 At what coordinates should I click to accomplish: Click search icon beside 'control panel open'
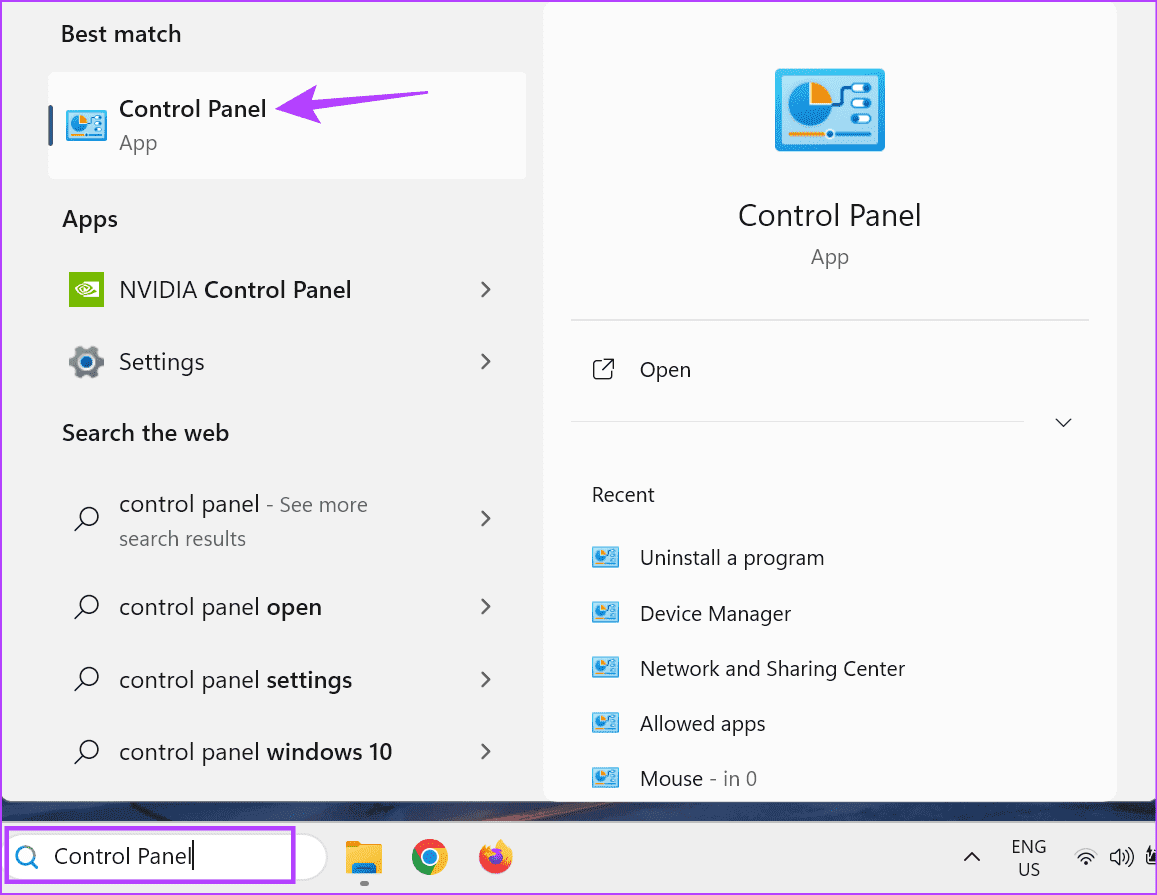86,607
